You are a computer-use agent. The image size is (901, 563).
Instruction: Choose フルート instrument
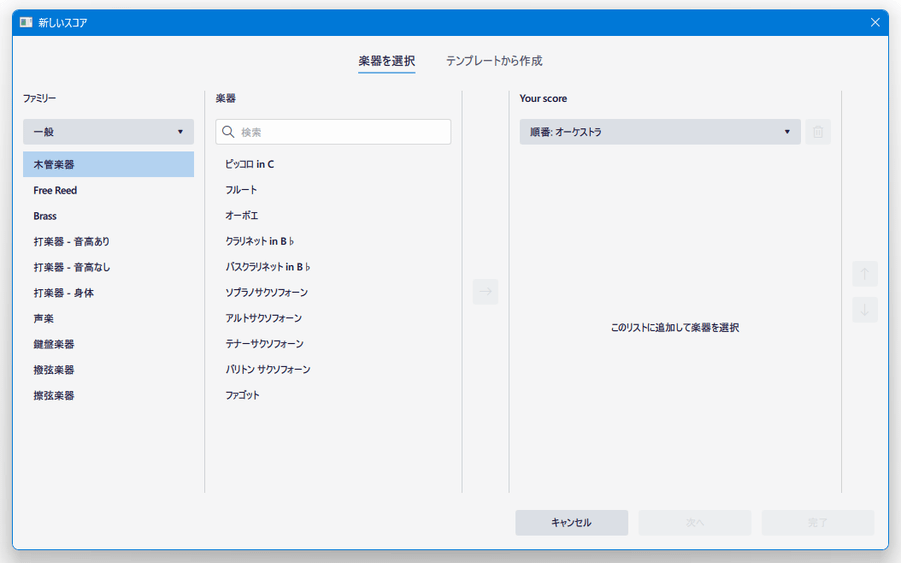(x=333, y=190)
